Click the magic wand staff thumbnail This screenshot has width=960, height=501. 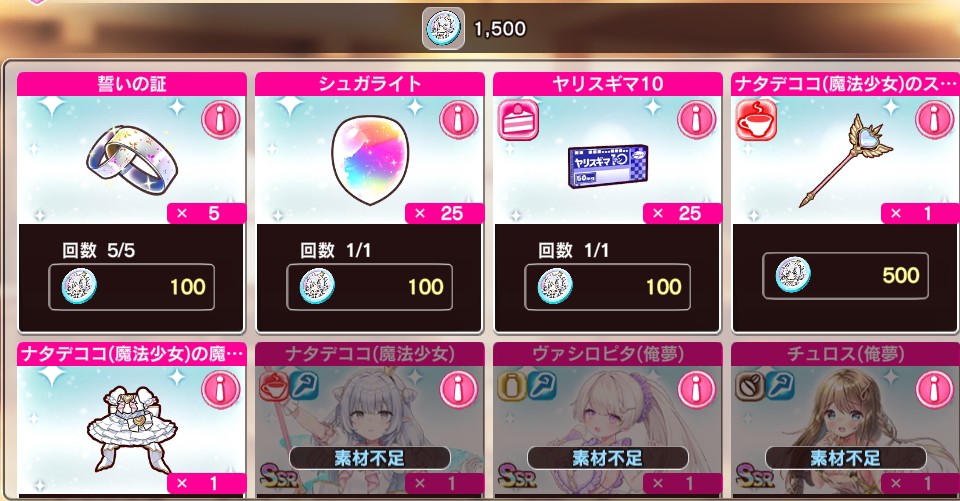(846, 160)
